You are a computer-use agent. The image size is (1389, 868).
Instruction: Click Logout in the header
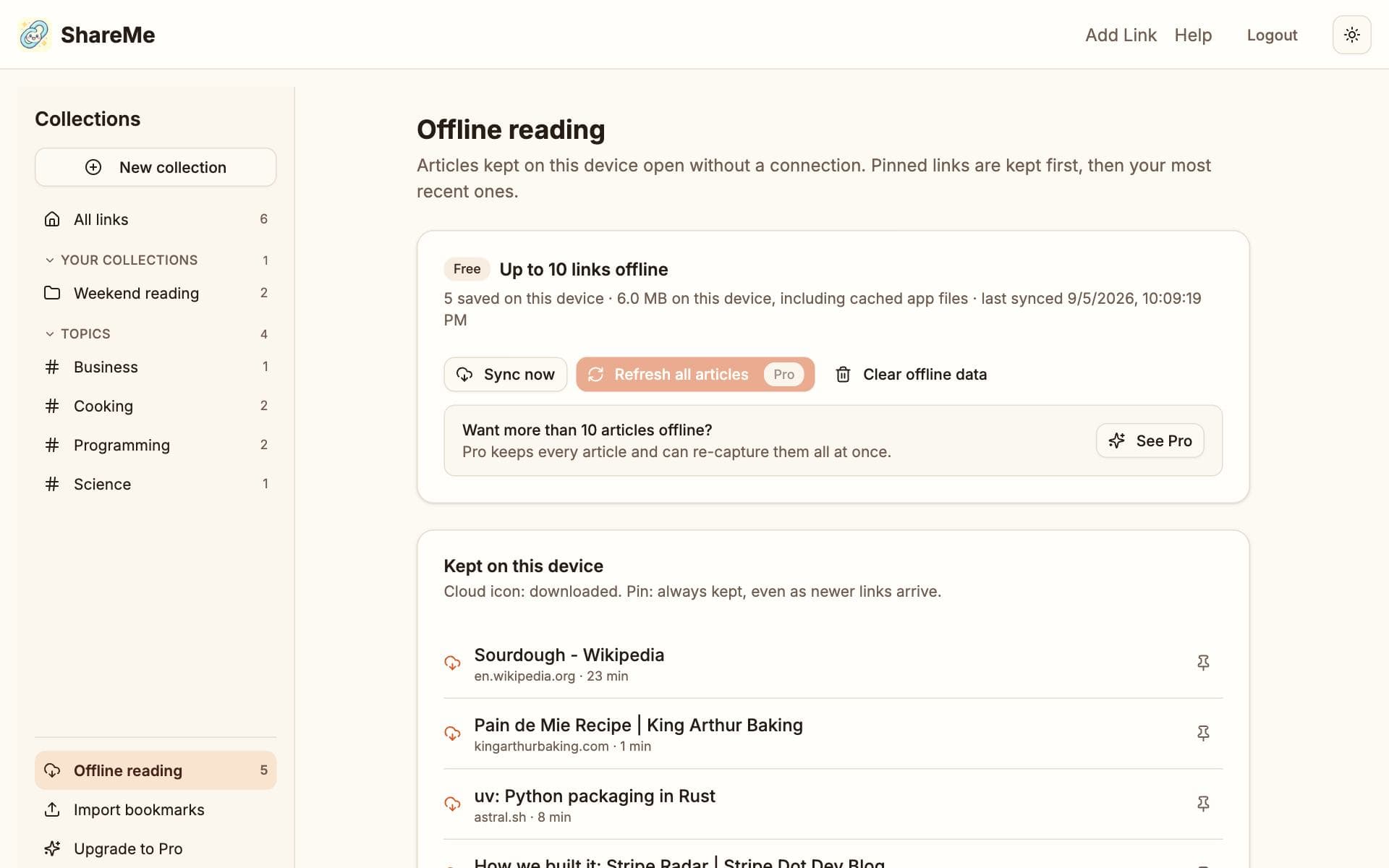[x=1272, y=35]
